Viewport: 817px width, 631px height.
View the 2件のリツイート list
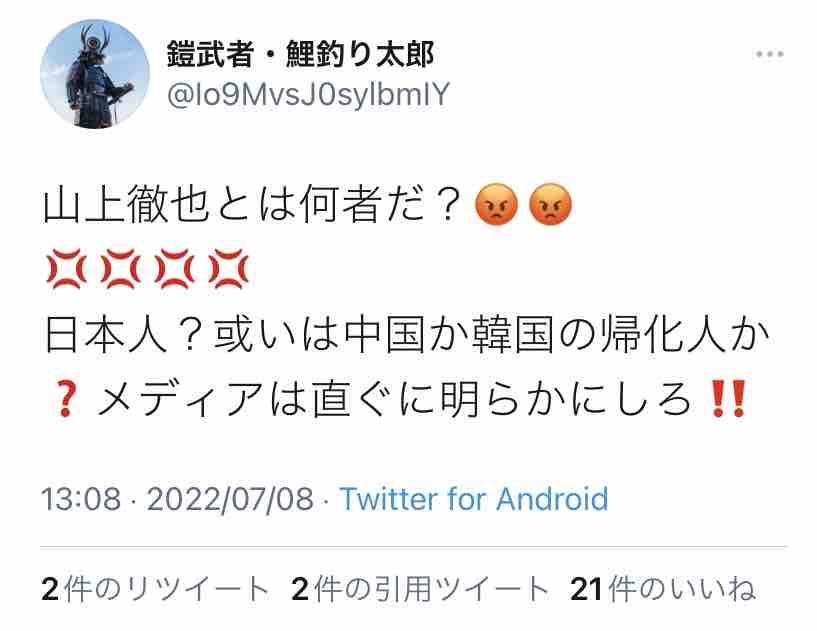[x=155, y=589]
